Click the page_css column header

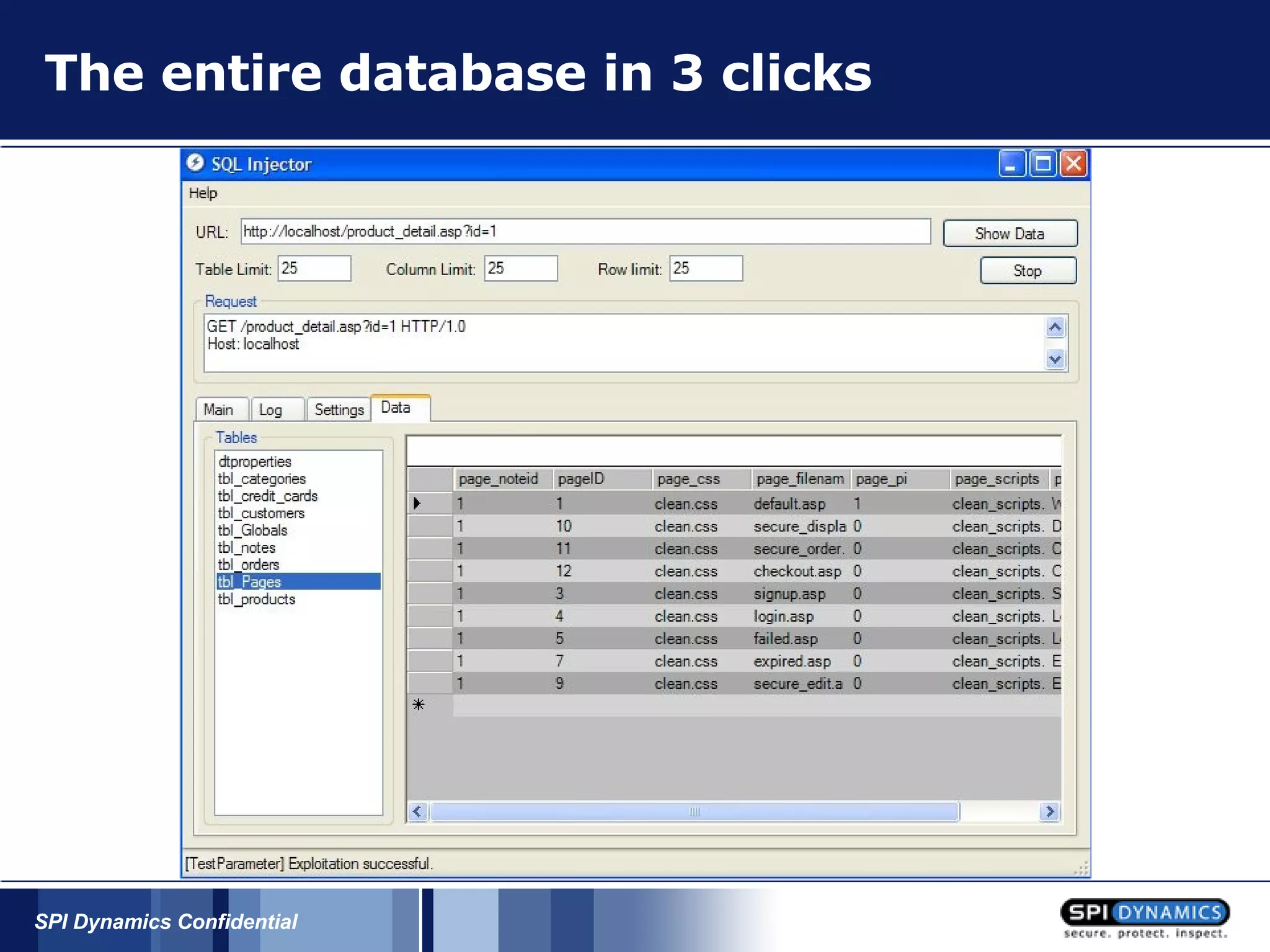(701, 479)
